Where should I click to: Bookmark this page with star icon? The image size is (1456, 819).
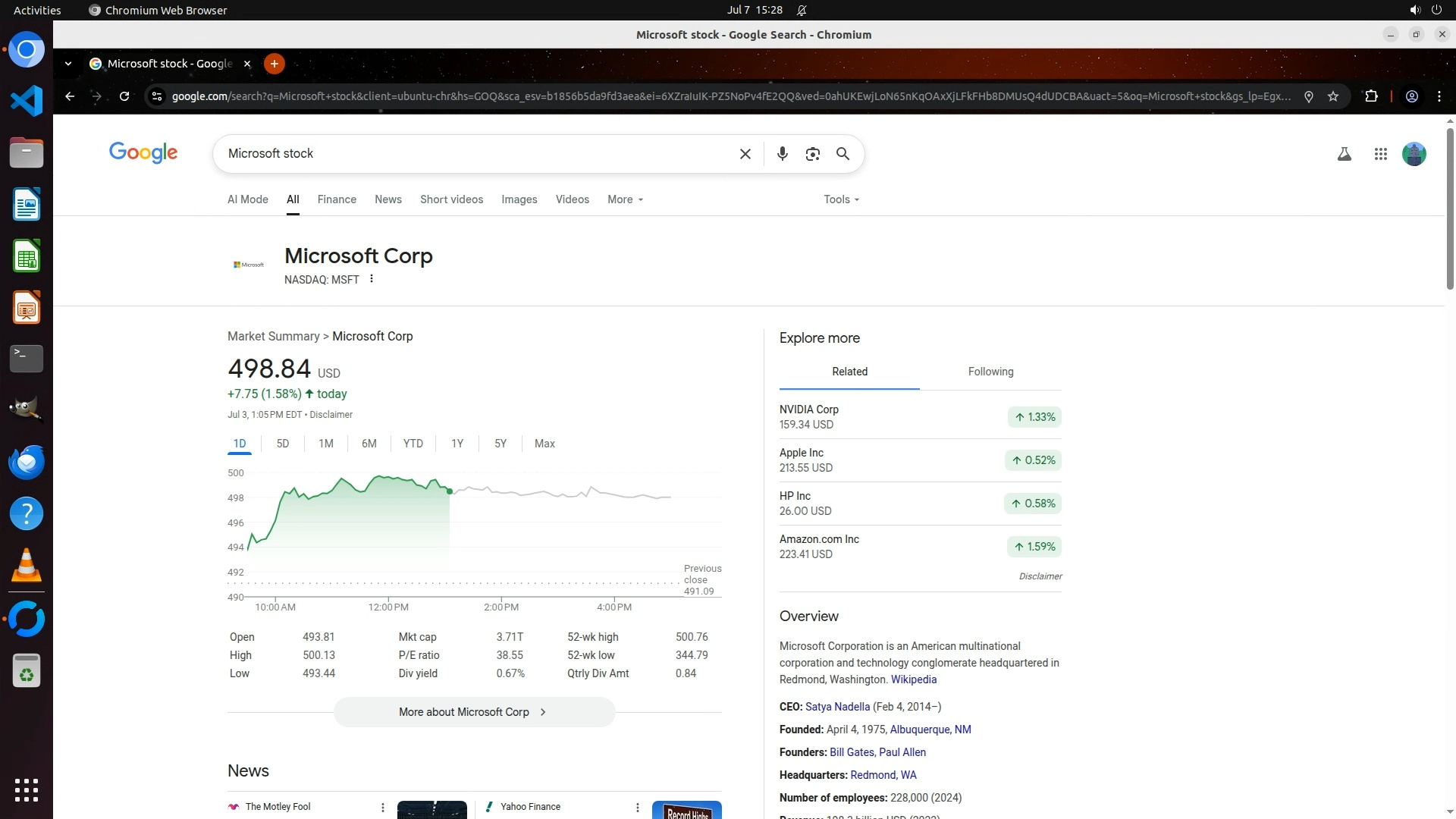coord(1333,96)
